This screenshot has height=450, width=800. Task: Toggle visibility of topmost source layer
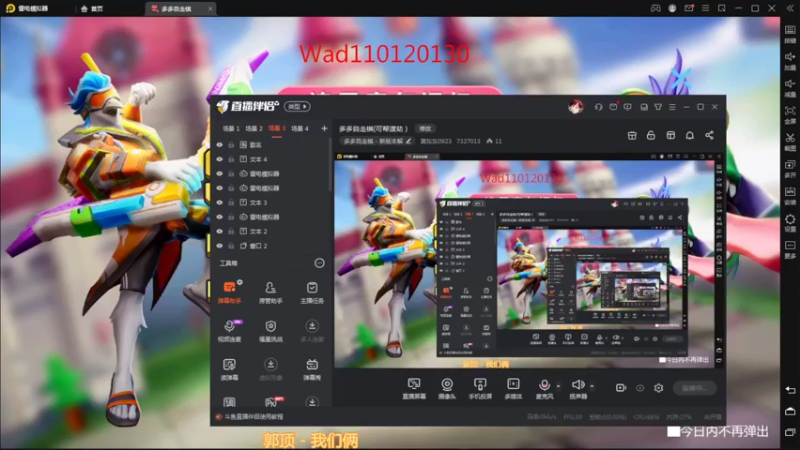click(219, 145)
